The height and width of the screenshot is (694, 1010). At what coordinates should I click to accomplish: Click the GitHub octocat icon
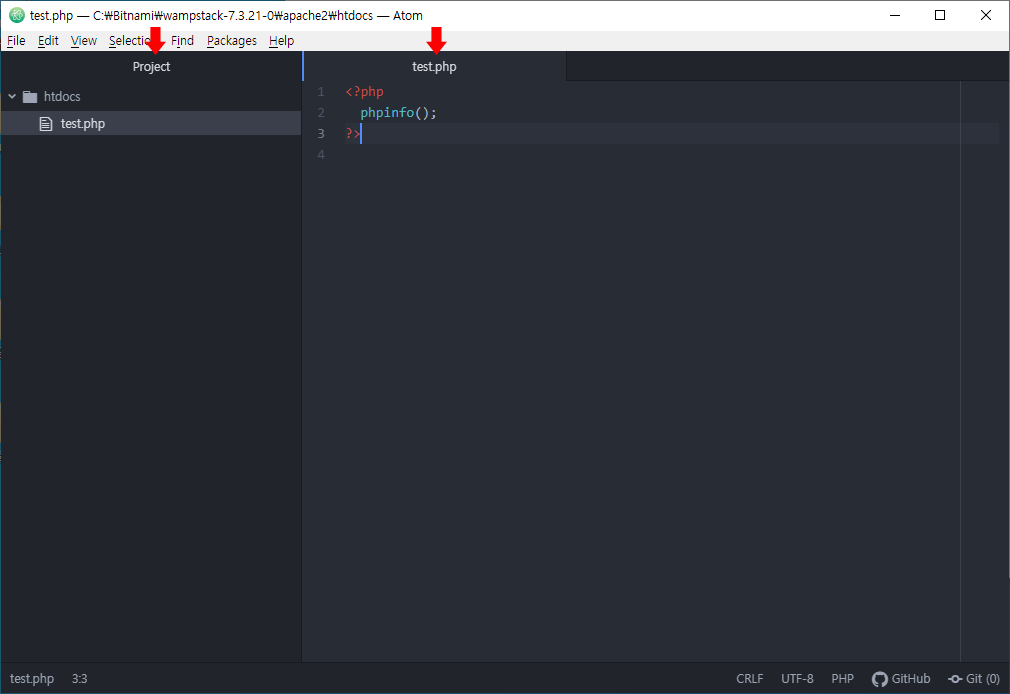(x=880, y=679)
